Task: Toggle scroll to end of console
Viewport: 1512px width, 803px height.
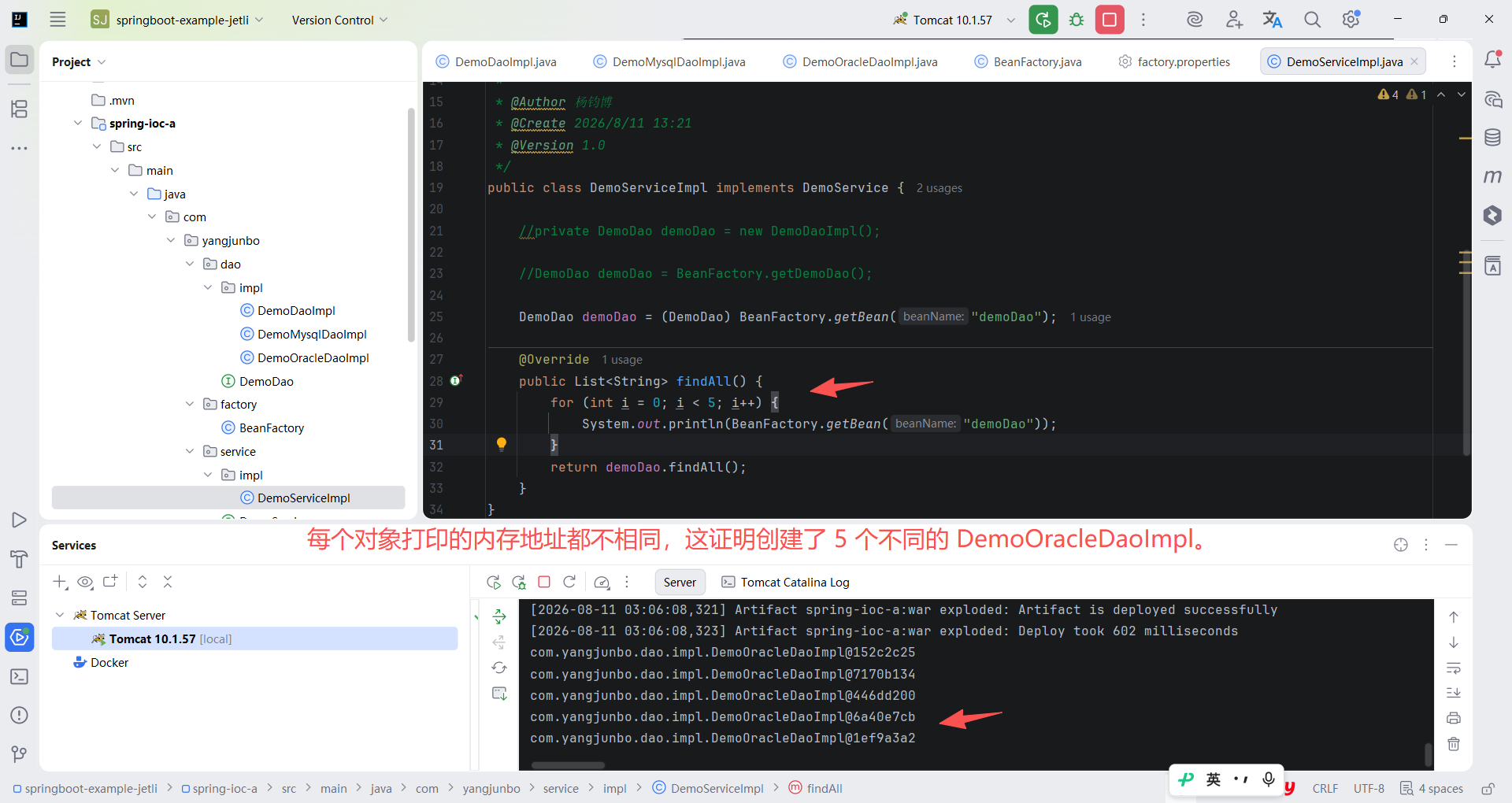Action: [1454, 693]
